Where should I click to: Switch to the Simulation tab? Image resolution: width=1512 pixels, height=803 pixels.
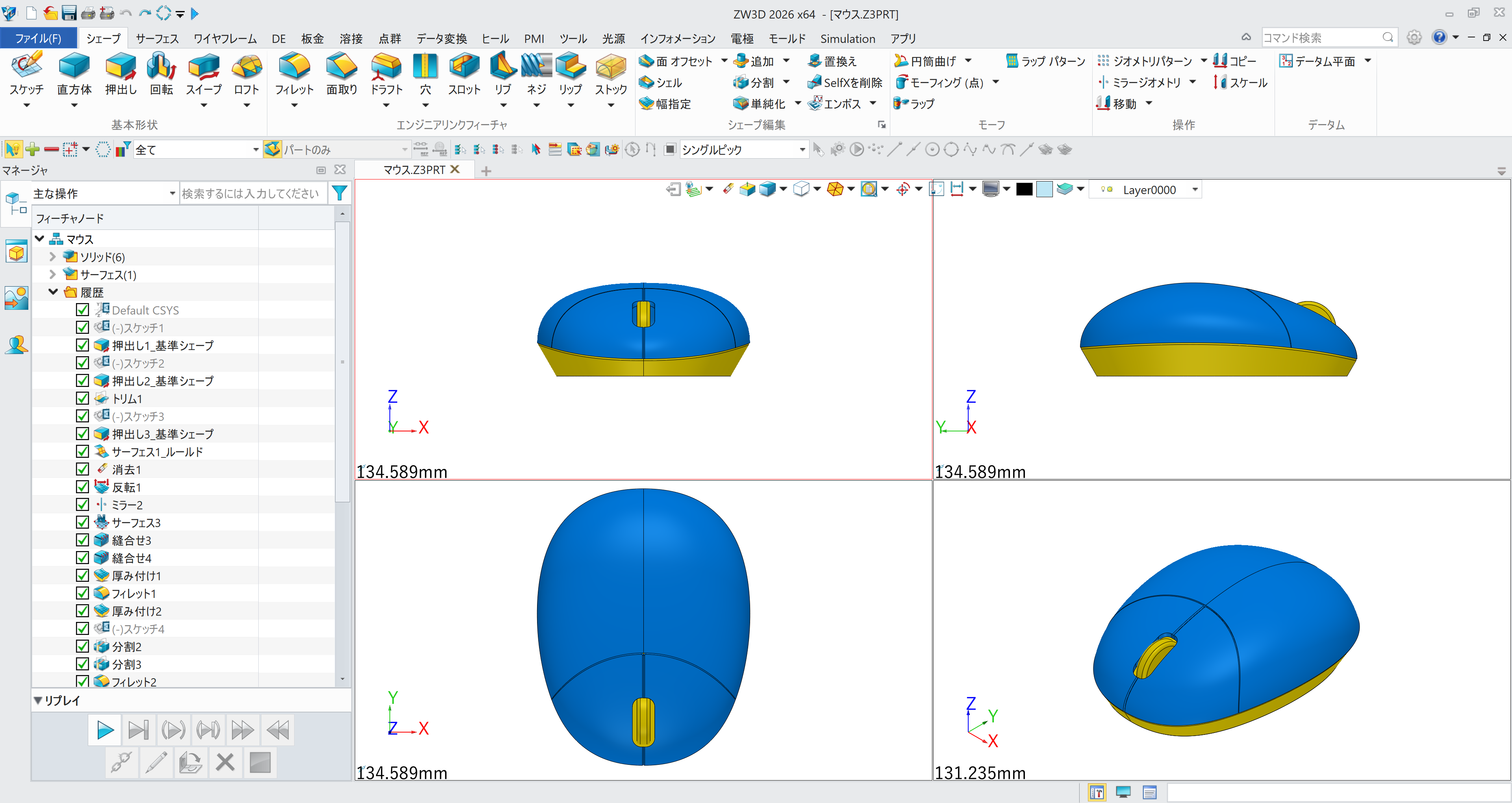(847, 38)
